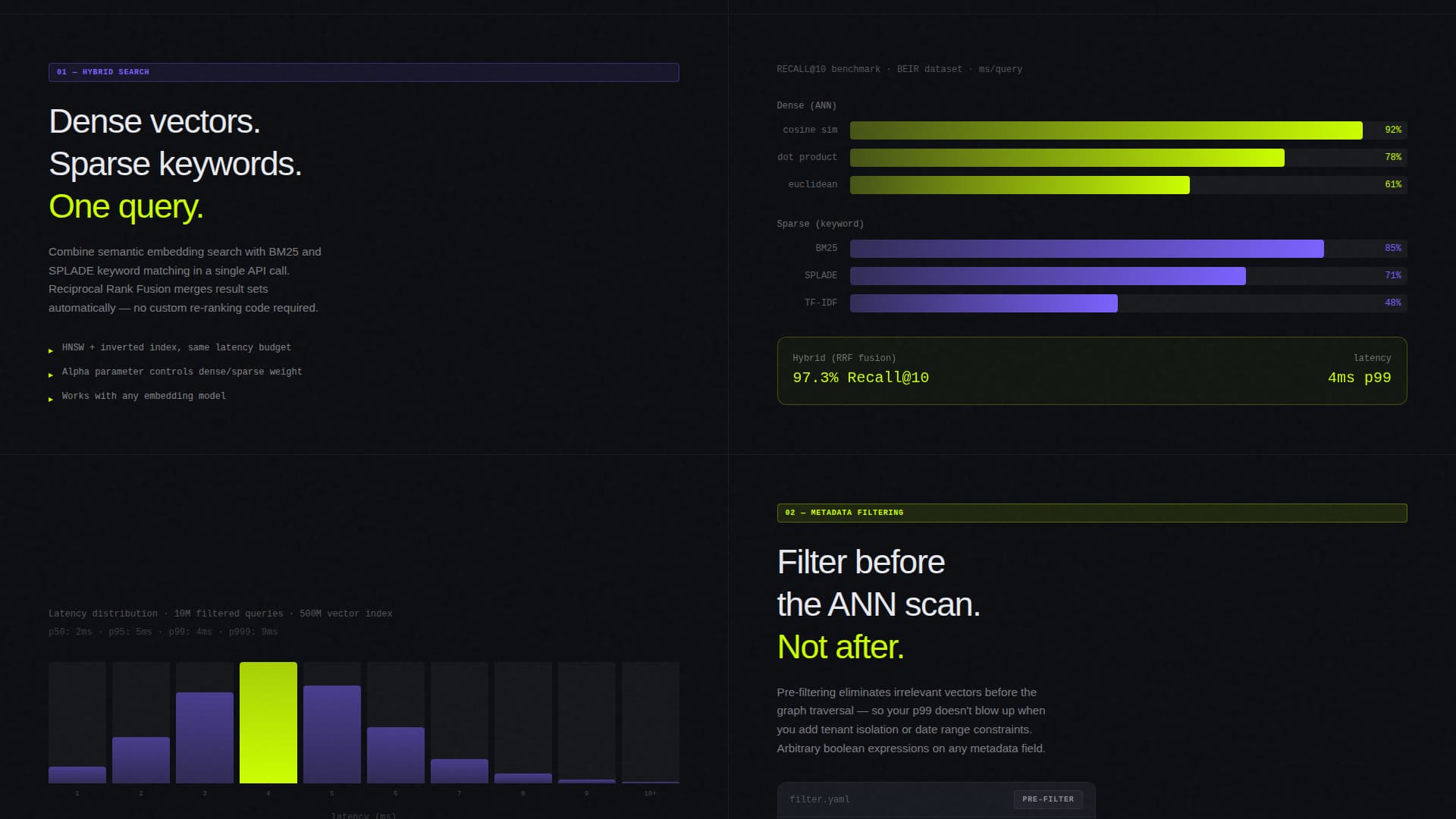The width and height of the screenshot is (1456, 819).
Task: Click the '10+' axis label under histogram
Action: click(650, 794)
